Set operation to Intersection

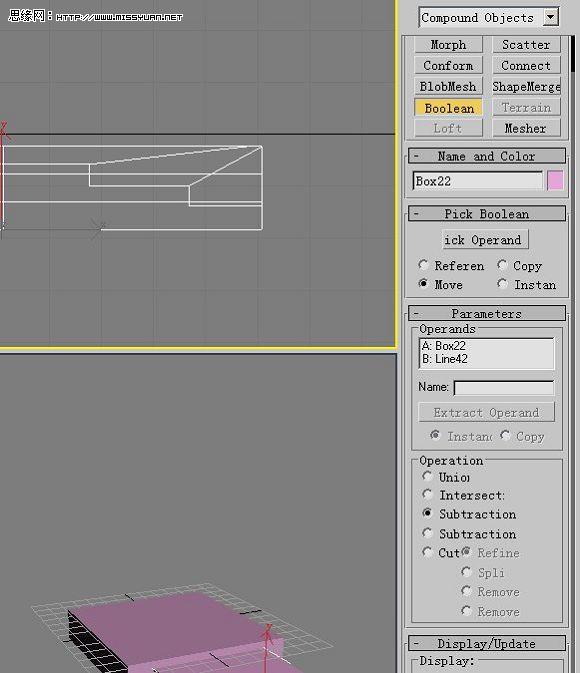click(463, 495)
